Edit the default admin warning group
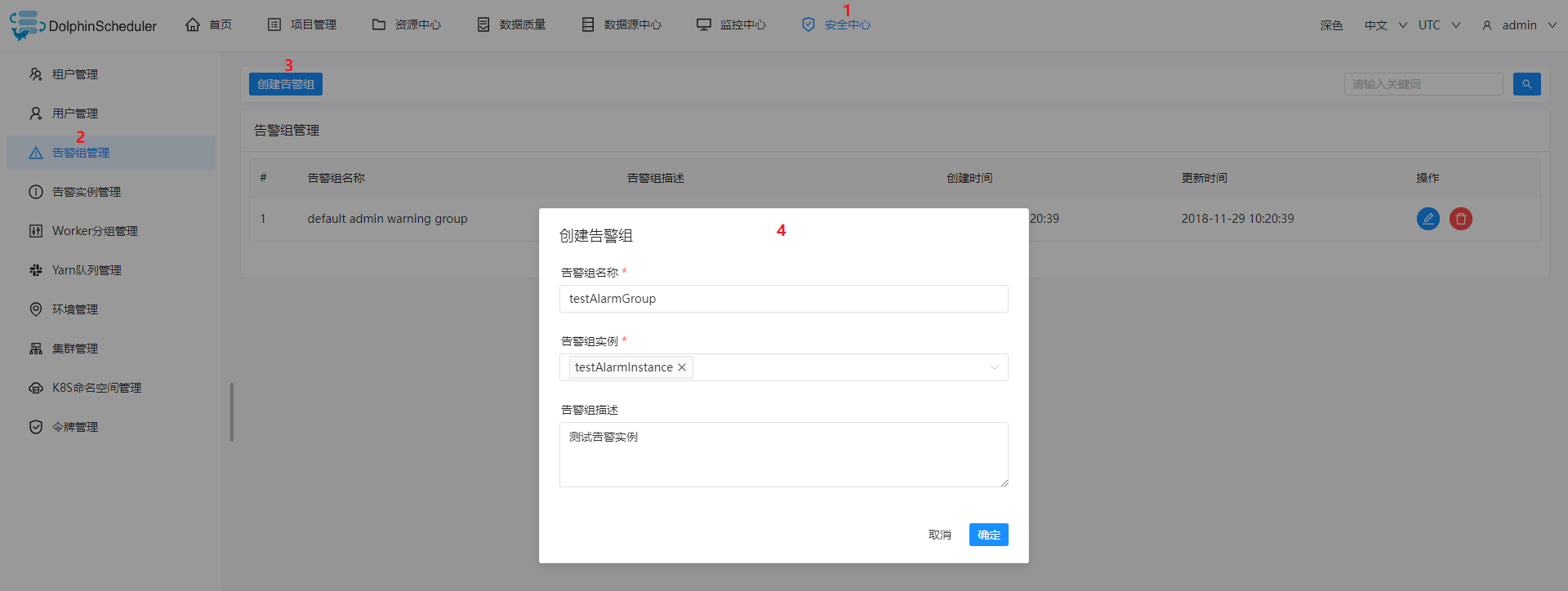This screenshot has height=591, width=1568. click(x=1428, y=219)
